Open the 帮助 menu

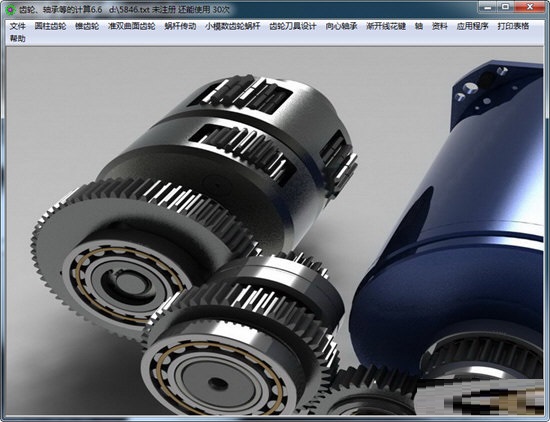[18, 39]
